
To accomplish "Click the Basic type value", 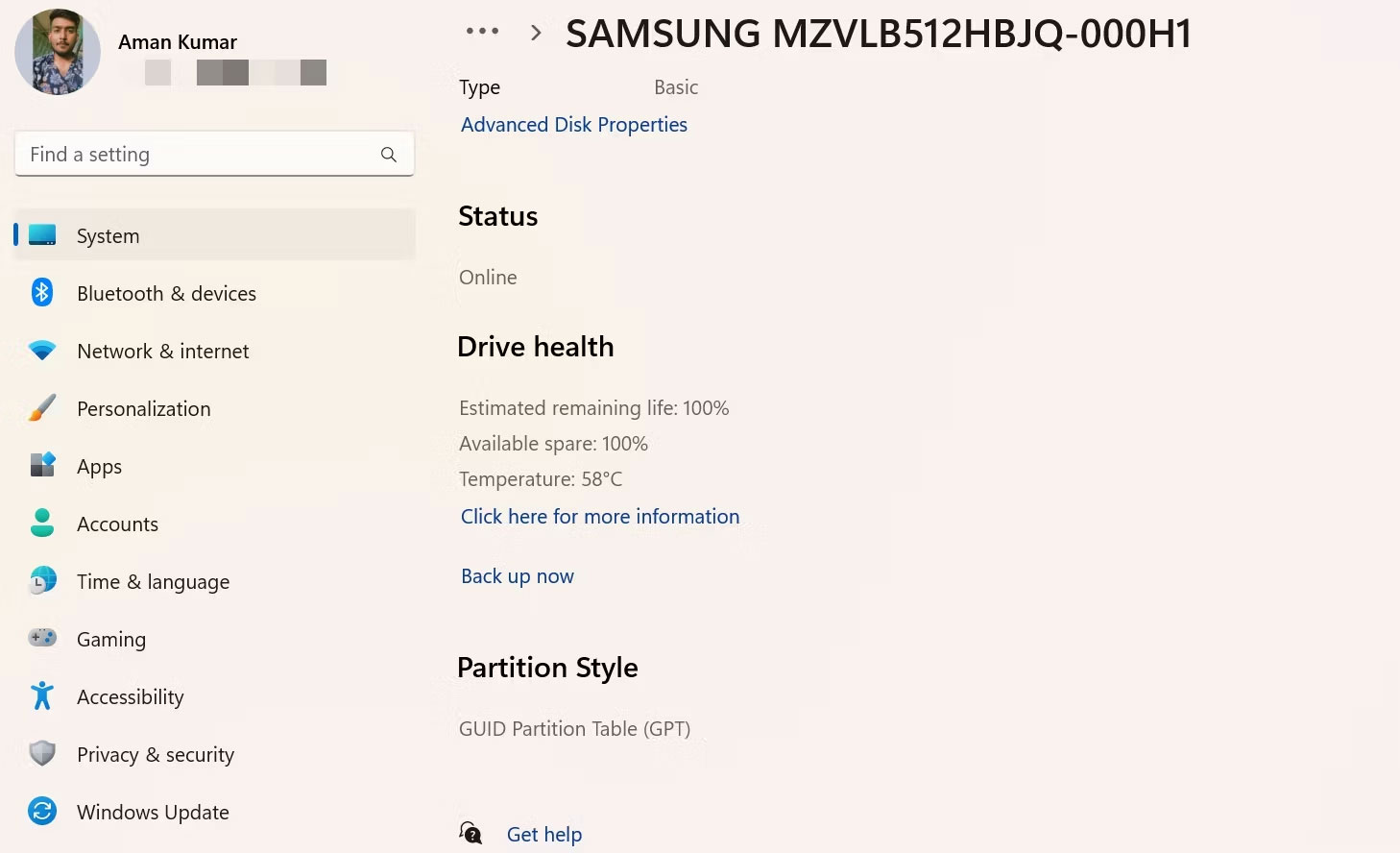I will [x=676, y=87].
